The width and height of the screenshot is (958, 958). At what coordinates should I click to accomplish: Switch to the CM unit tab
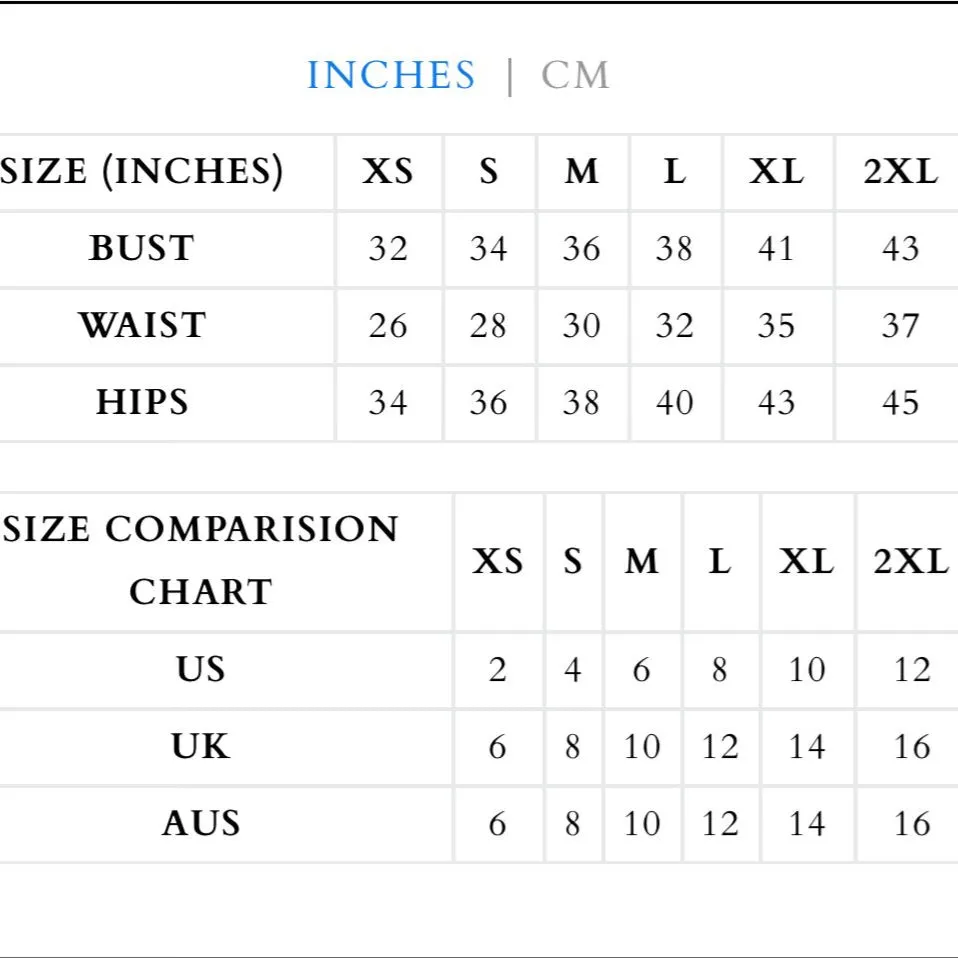click(x=575, y=75)
